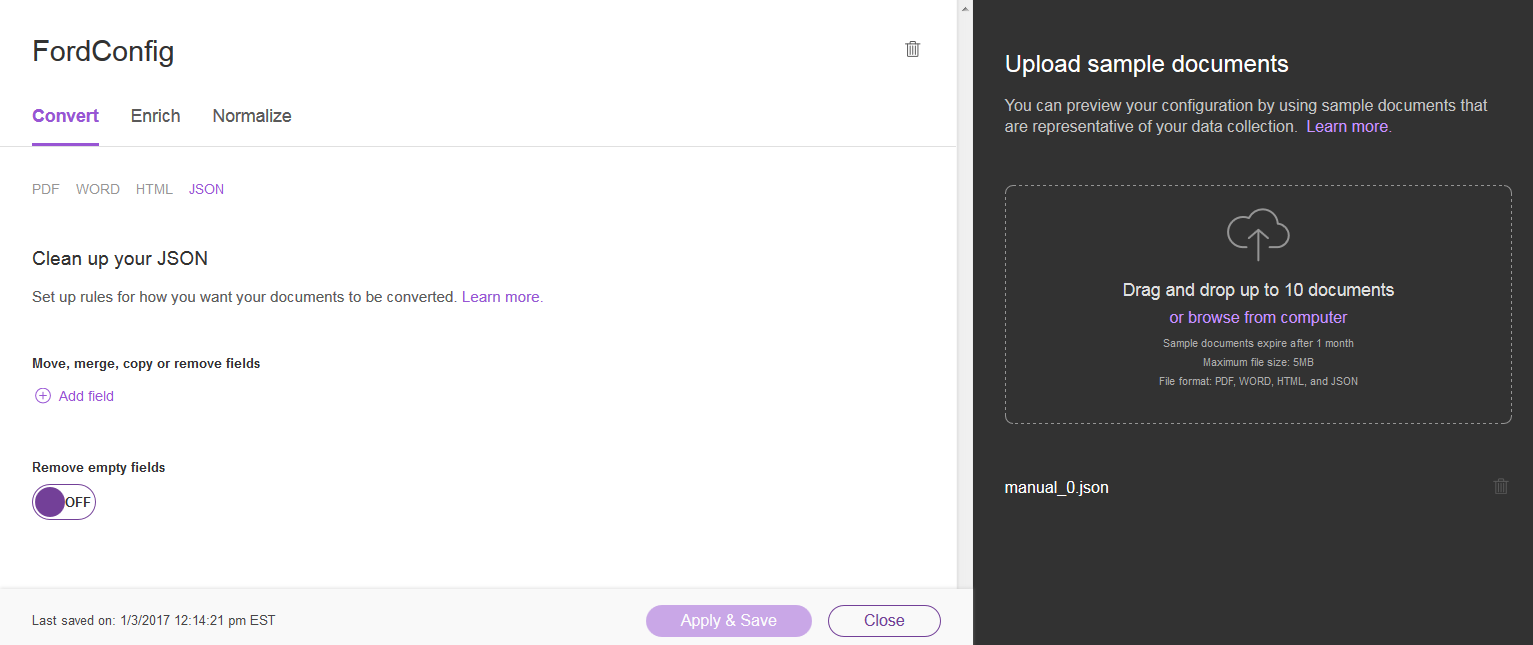Click the Clean up your JSON heading
1533x645 pixels.
120,258
